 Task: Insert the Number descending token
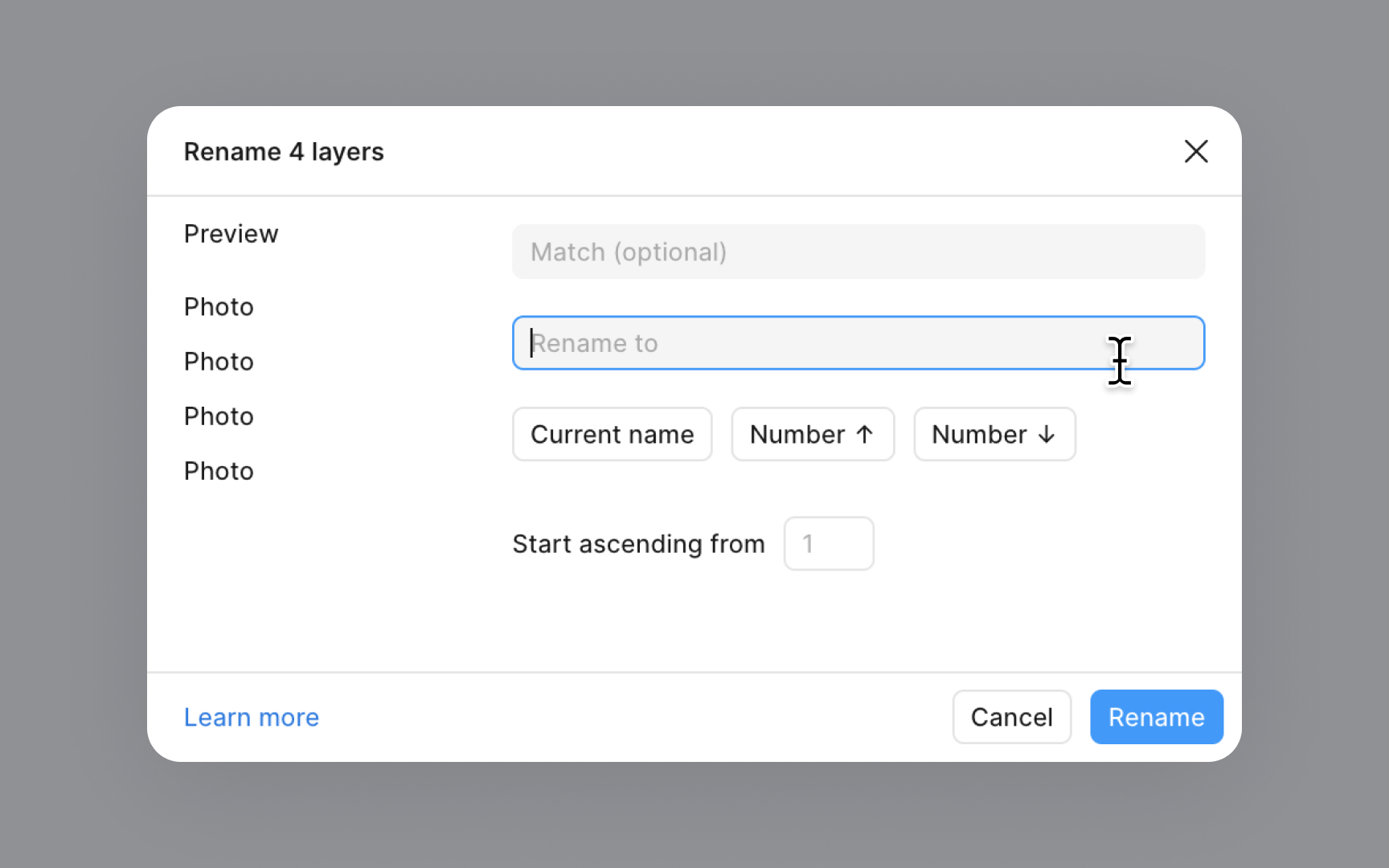pos(994,434)
